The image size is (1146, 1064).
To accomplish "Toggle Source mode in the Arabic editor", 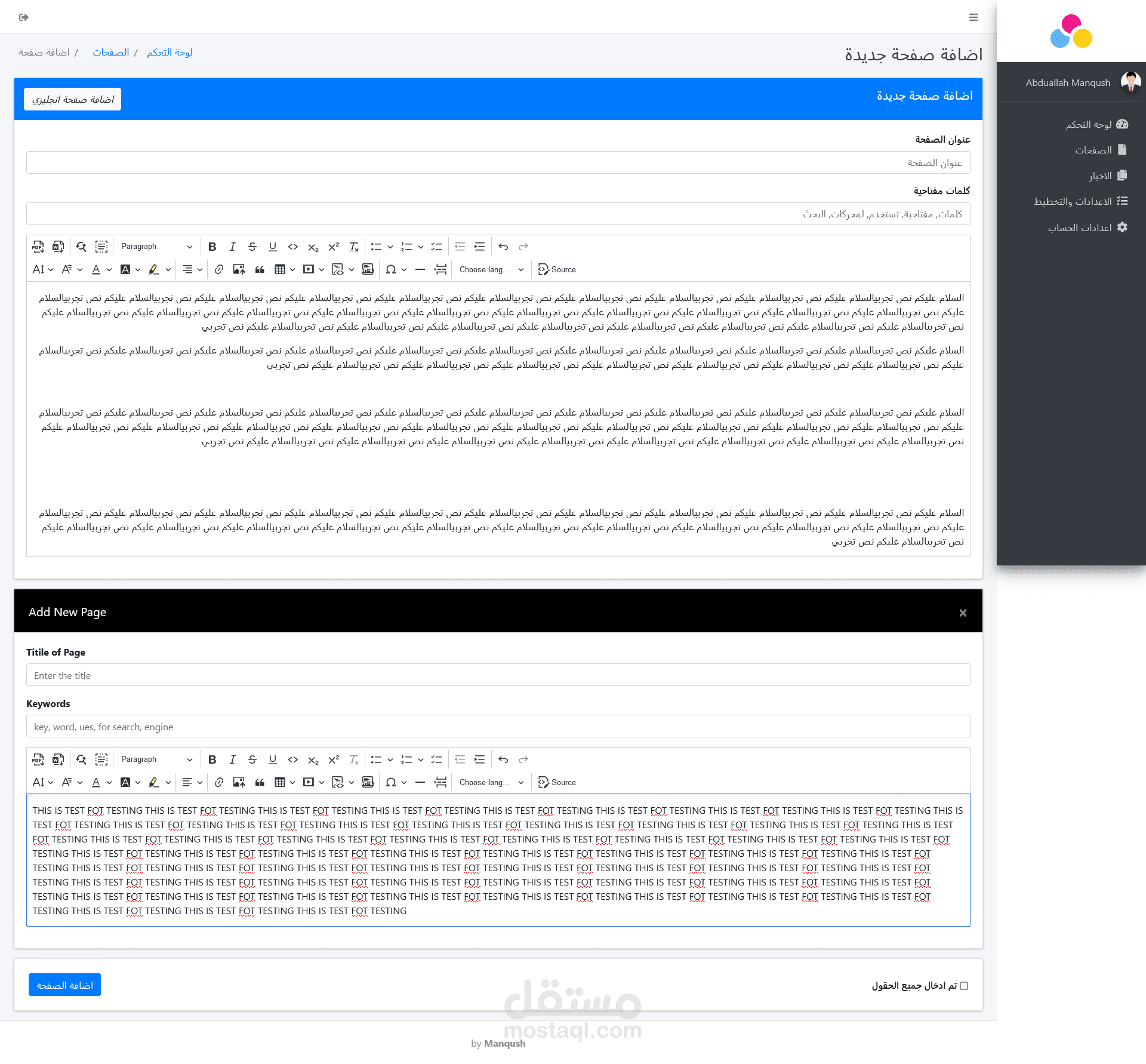I will tap(557, 269).
